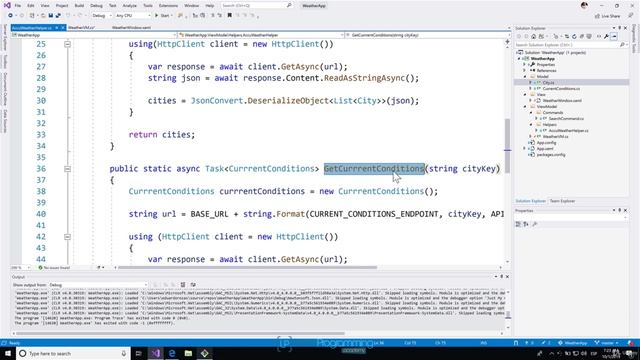Select CurrentConditions.cs in Solution Explorer
640x360 pixels.
pyautogui.click(x=560, y=89)
